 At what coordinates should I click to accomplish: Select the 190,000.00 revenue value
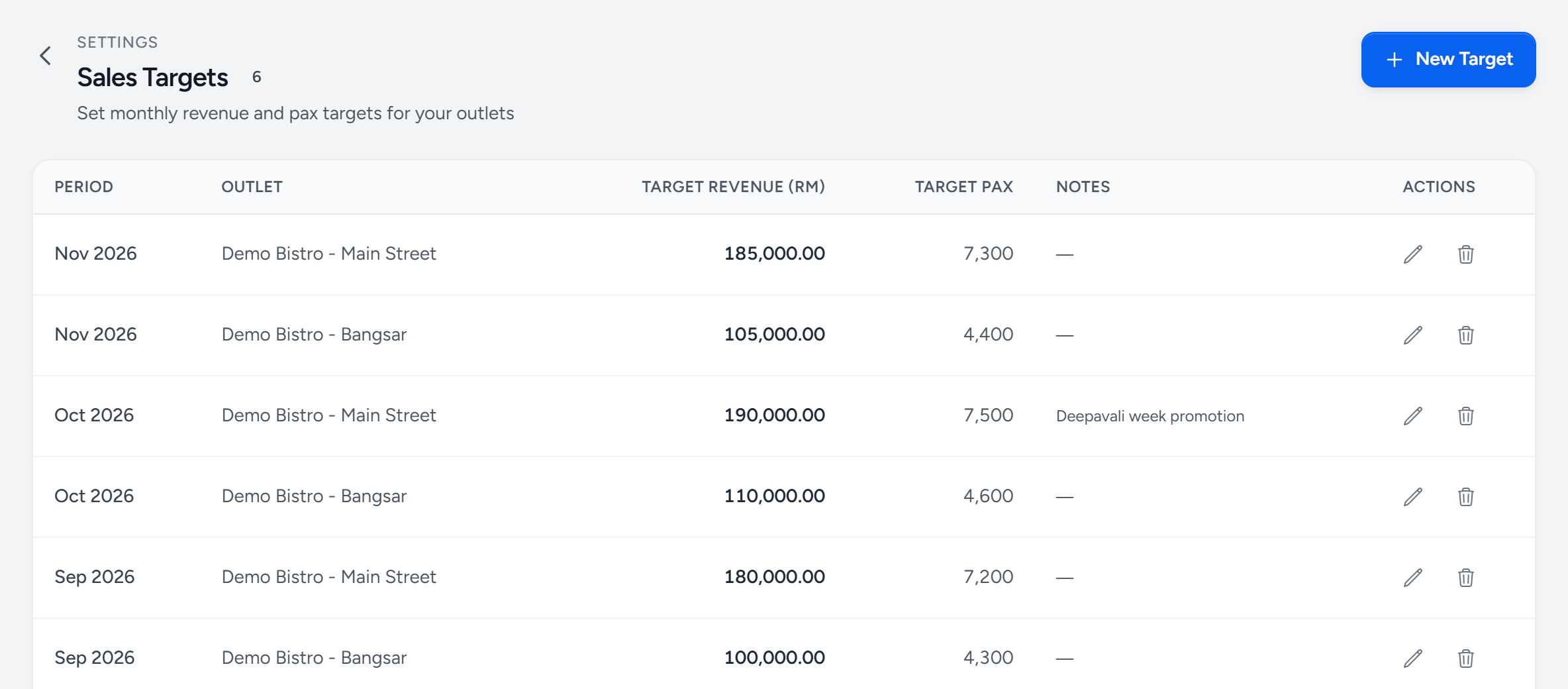pos(774,415)
